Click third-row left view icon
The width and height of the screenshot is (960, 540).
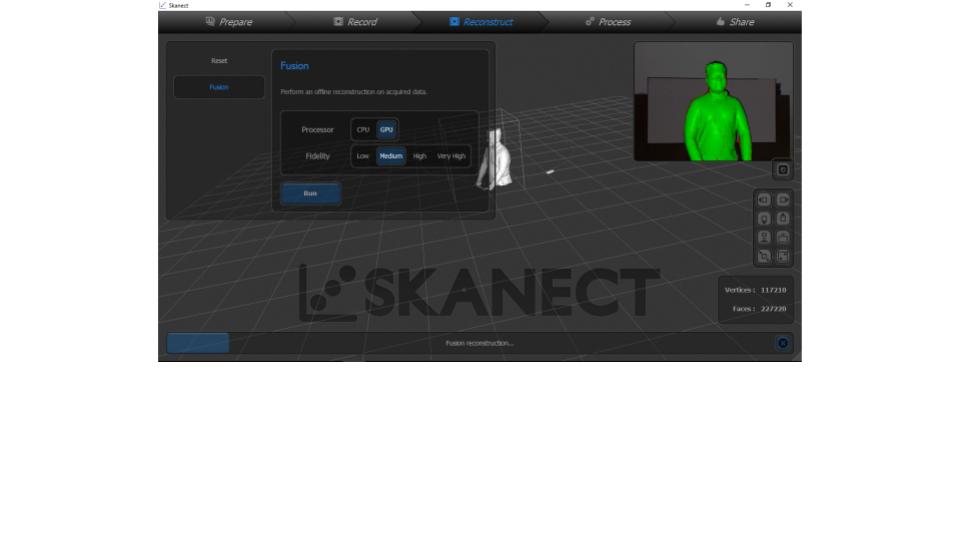tap(764, 238)
